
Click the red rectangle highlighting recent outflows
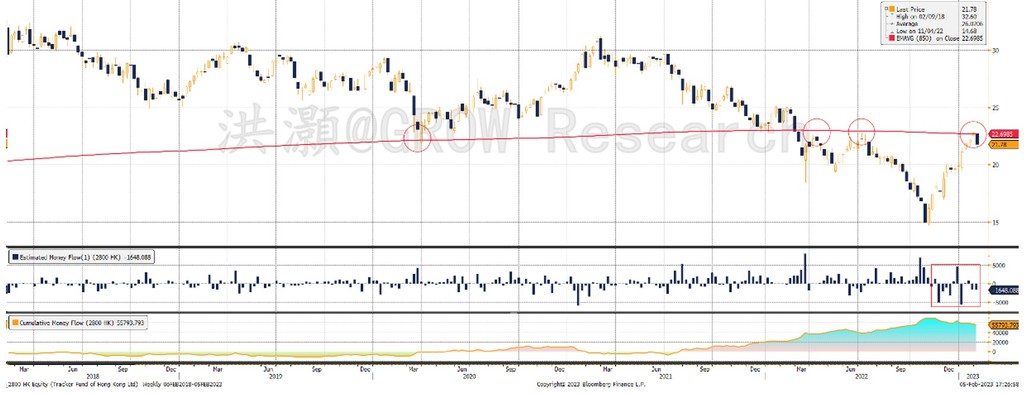click(955, 285)
